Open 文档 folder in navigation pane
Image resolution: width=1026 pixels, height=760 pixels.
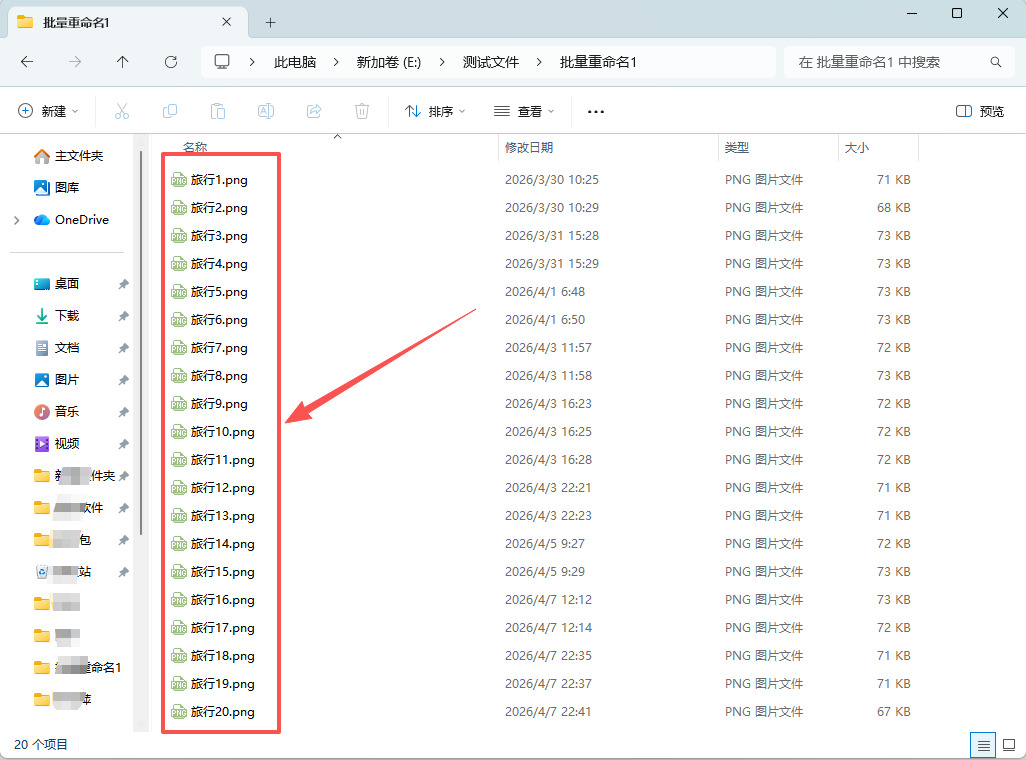[57, 348]
